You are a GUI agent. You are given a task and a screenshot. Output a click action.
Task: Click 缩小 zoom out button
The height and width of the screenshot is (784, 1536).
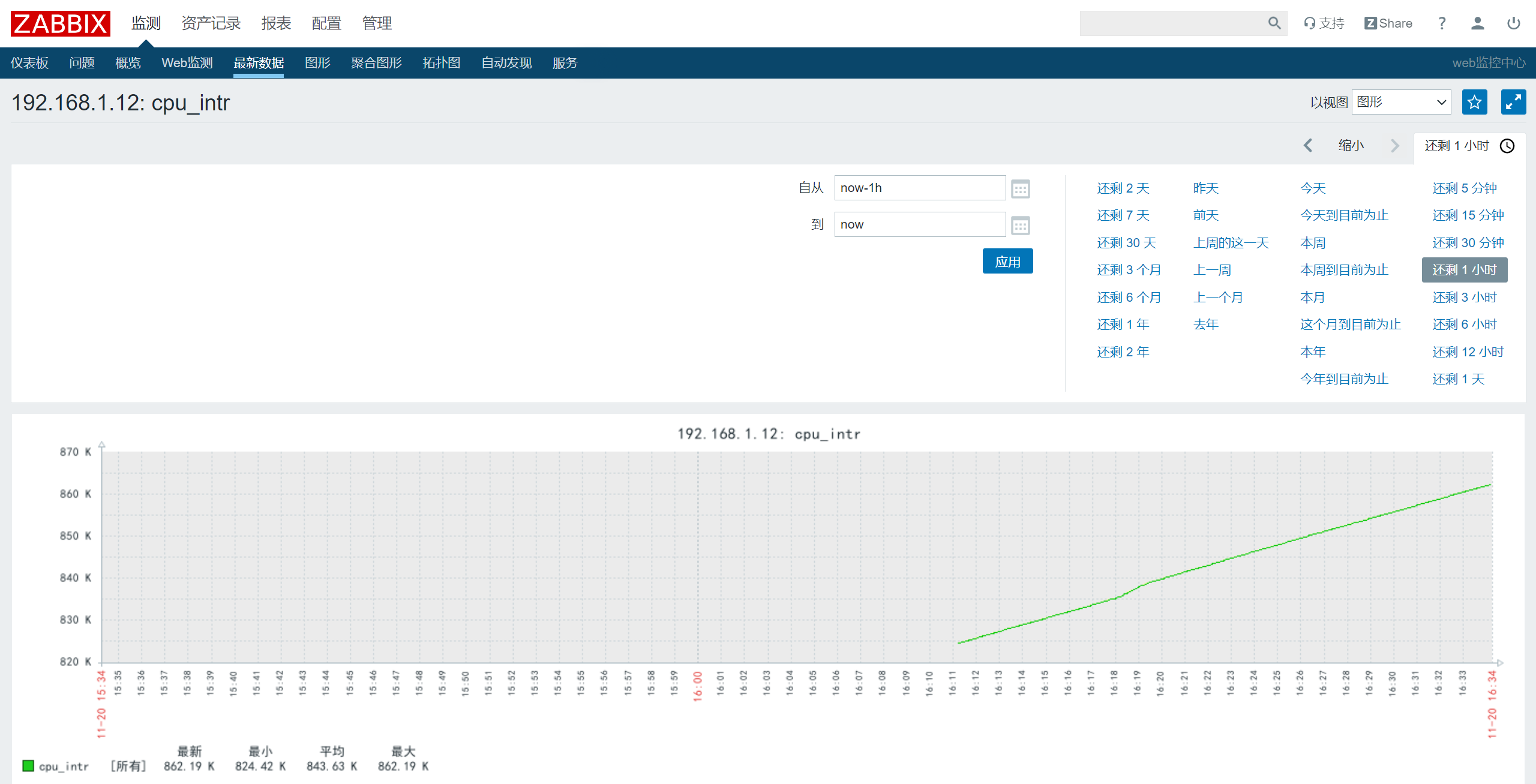(x=1351, y=145)
